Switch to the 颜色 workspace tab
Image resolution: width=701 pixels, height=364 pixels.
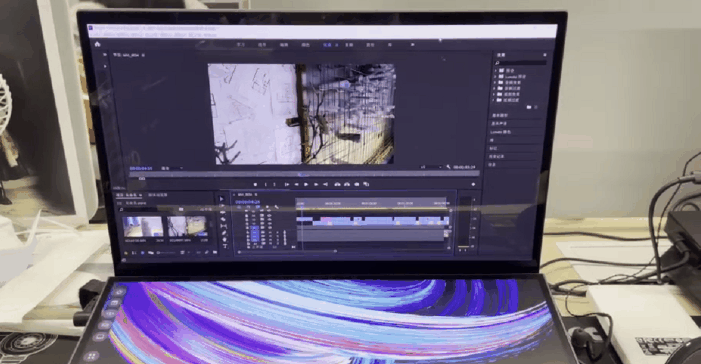tap(306, 45)
